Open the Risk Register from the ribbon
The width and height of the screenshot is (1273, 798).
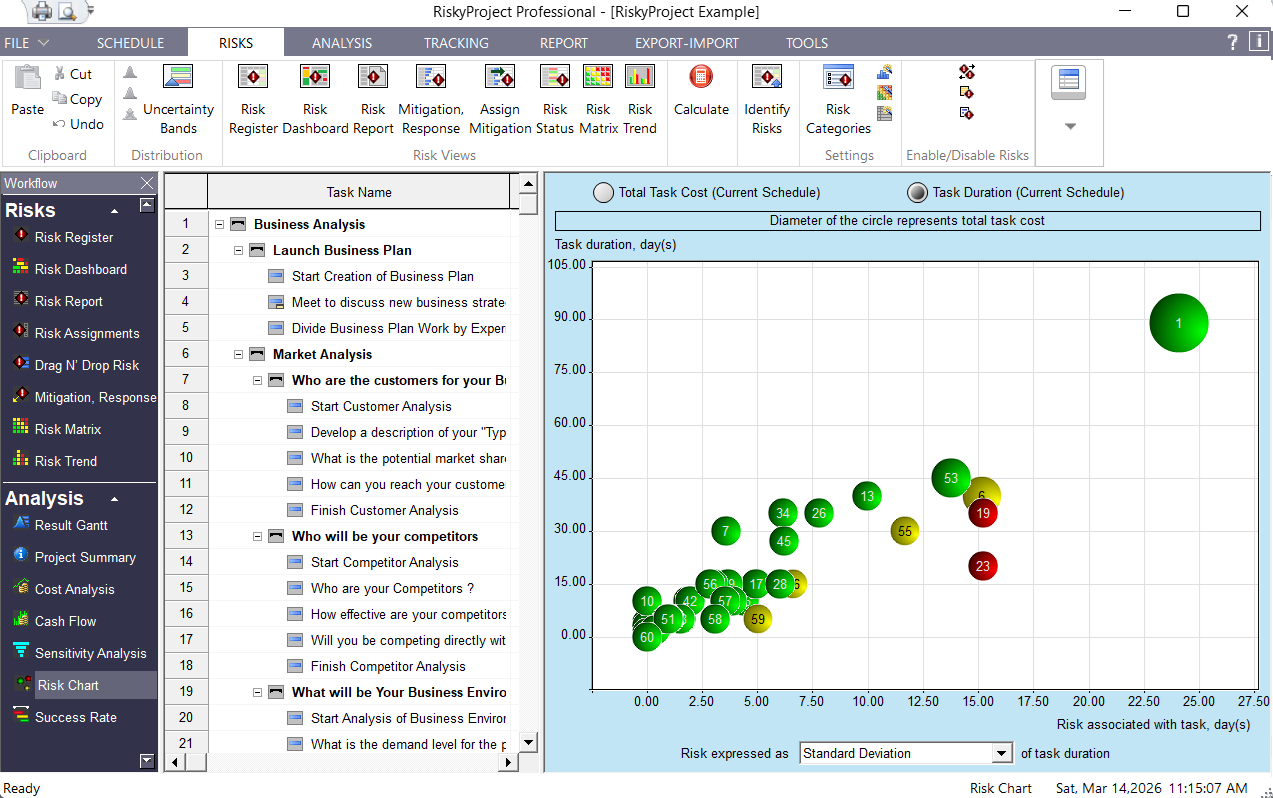pos(252,95)
